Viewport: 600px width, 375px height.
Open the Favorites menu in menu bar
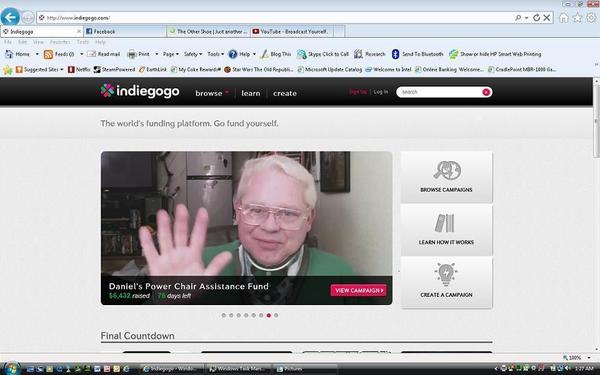(60, 42)
